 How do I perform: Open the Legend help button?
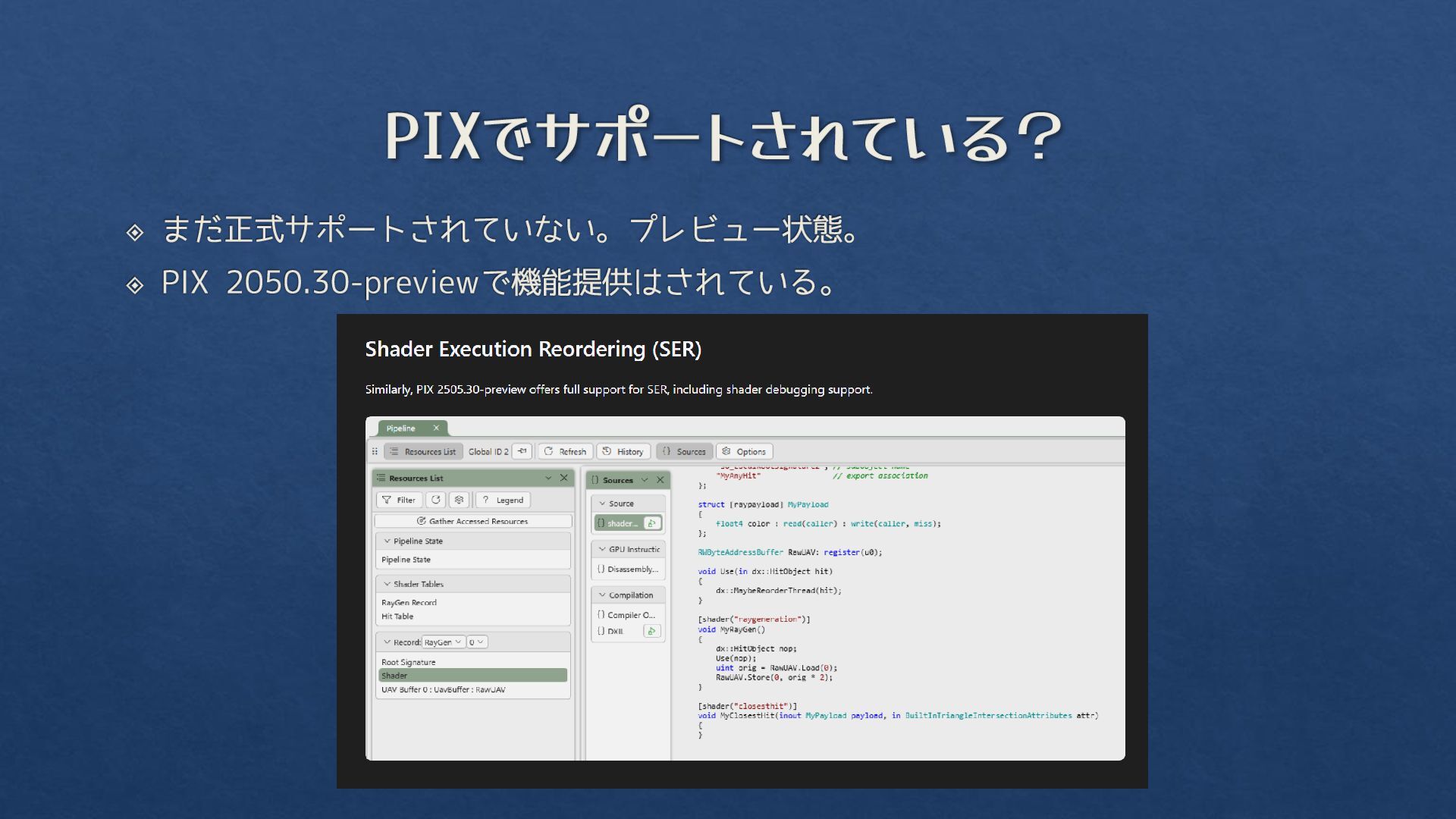coord(503,500)
